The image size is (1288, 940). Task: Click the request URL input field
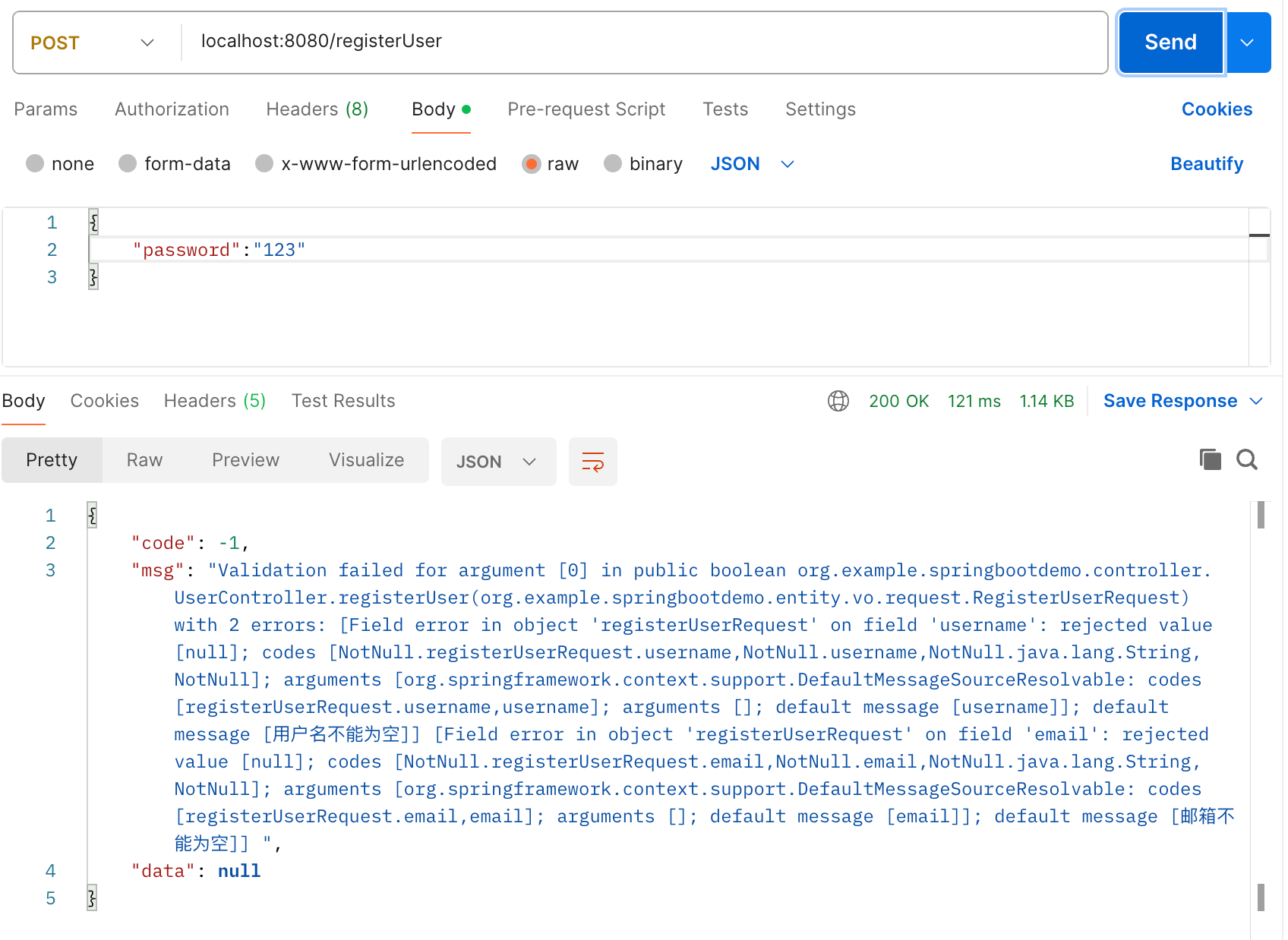[644, 42]
